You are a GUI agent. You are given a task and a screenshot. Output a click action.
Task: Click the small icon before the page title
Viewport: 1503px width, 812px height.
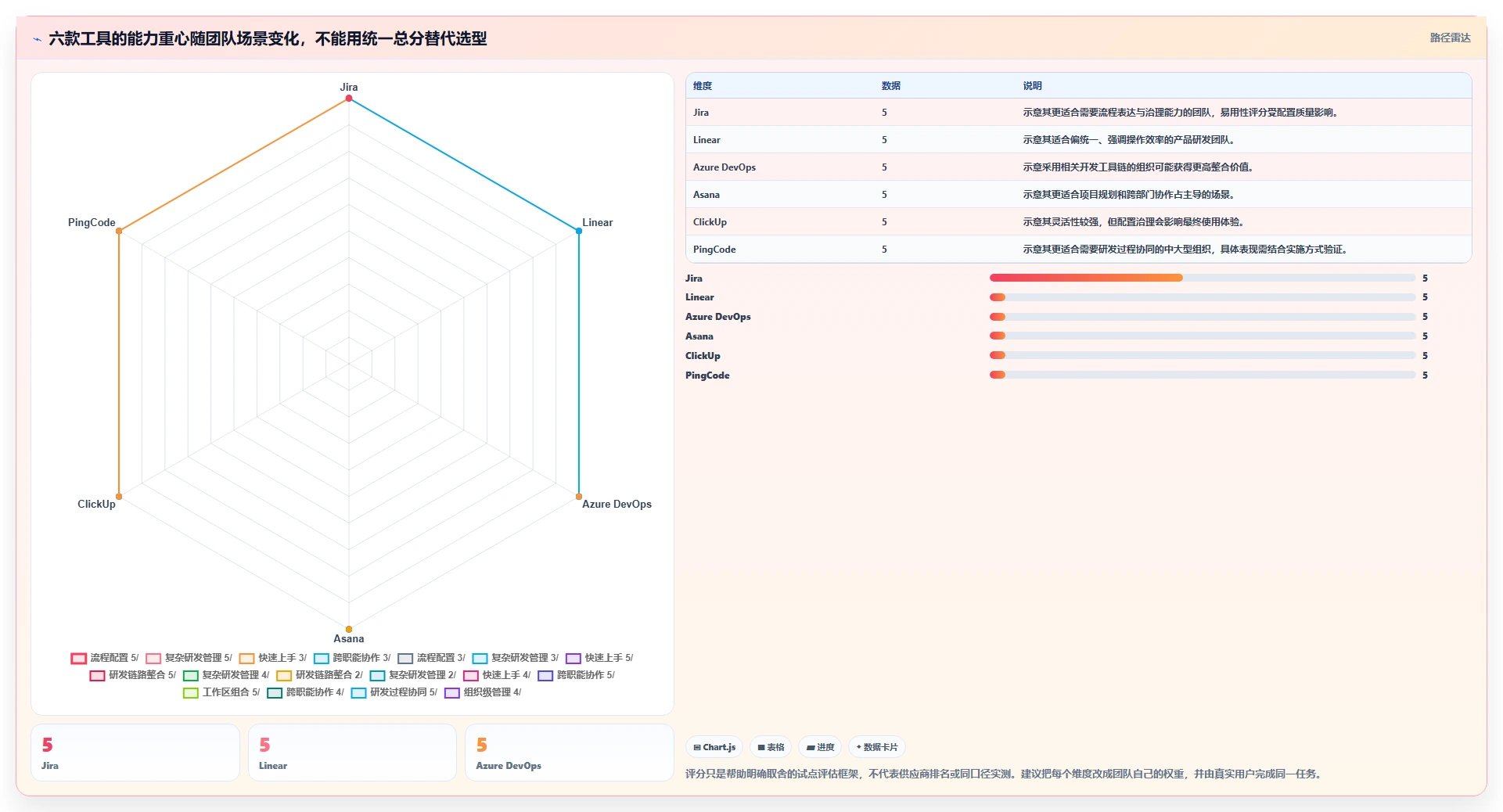click(x=37, y=39)
